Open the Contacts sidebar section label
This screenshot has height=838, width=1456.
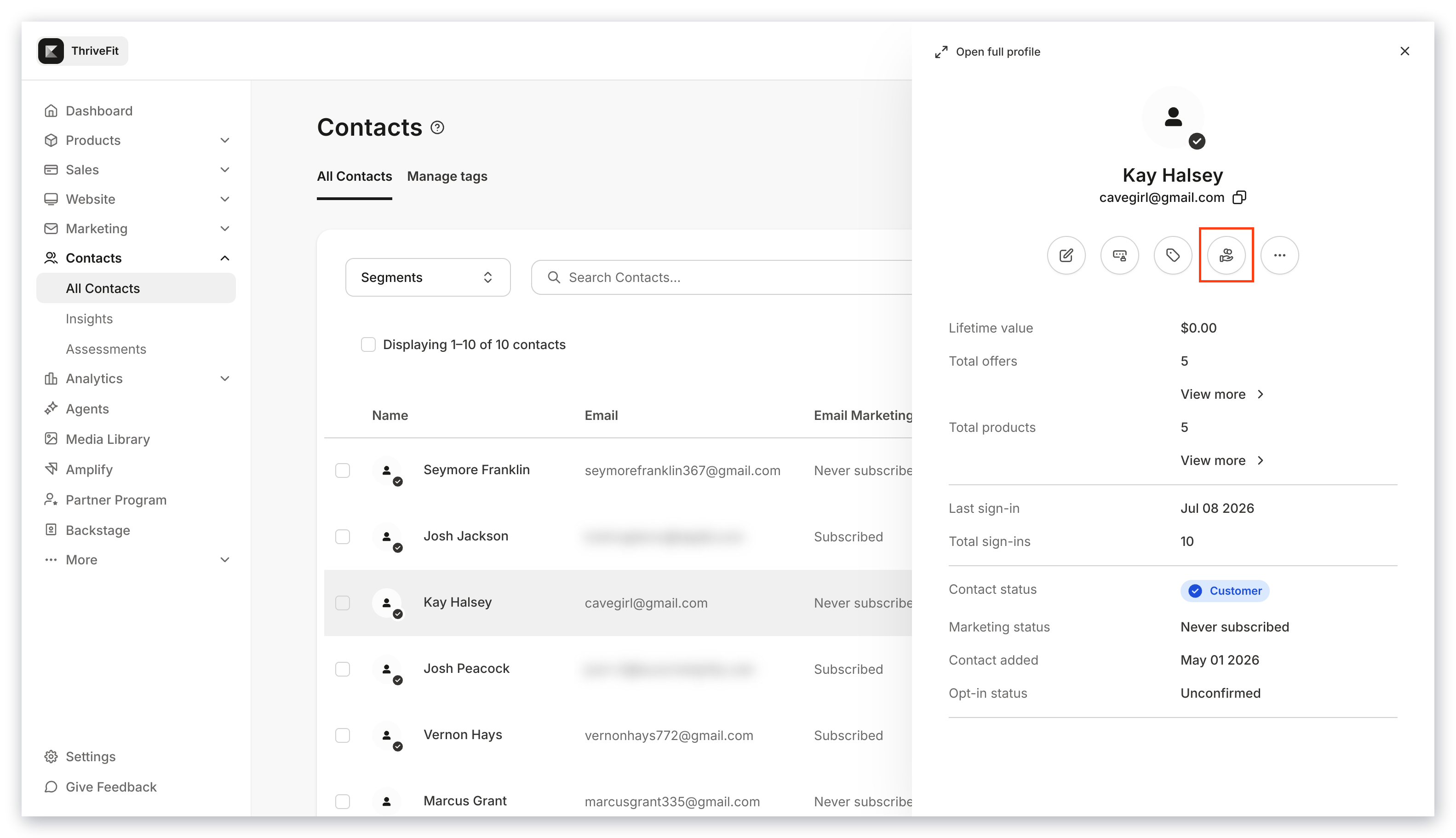point(93,258)
